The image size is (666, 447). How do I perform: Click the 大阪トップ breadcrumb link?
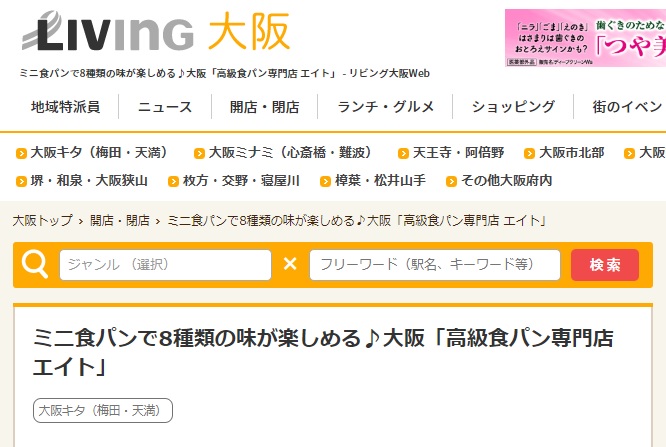42,220
